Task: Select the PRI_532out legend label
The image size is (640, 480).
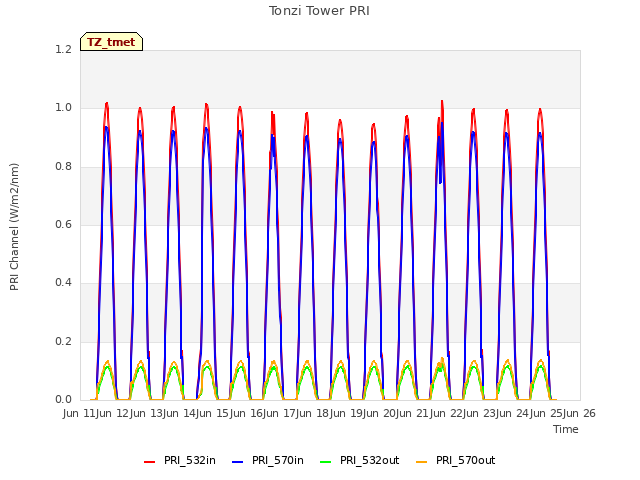Action: tap(370, 460)
